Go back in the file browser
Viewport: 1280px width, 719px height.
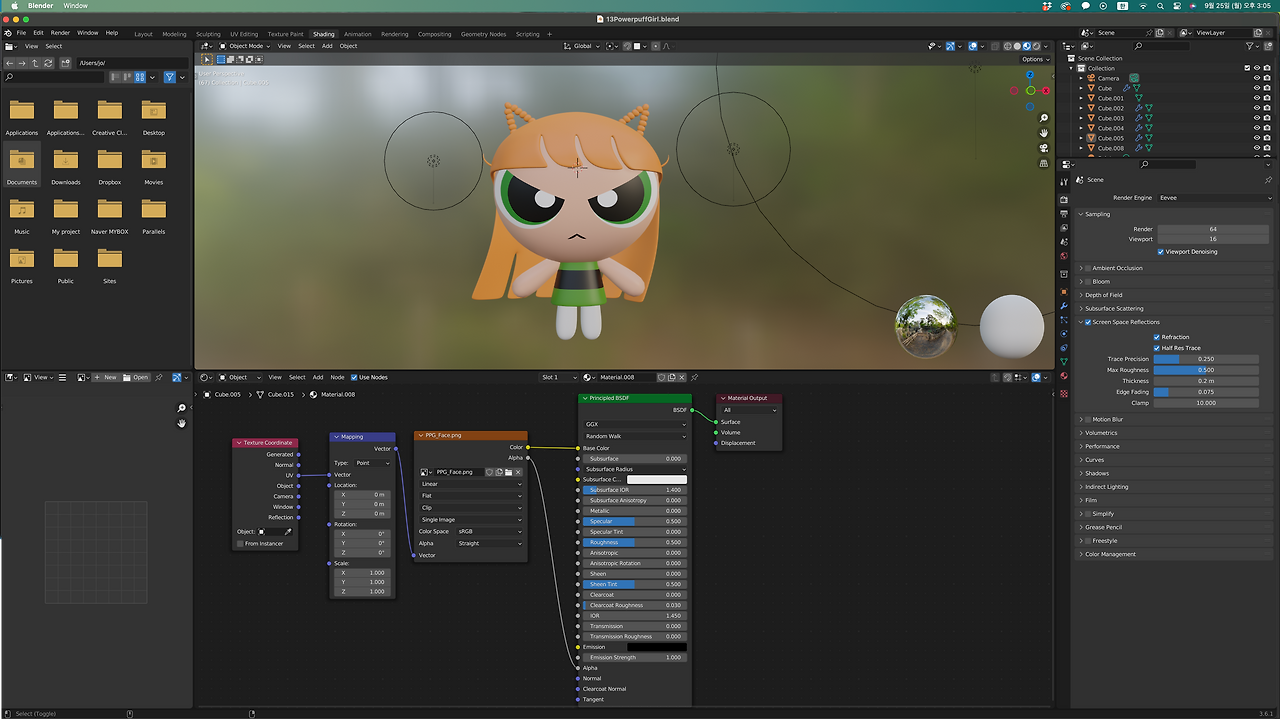pyautogui.click(x=10, y=62)
